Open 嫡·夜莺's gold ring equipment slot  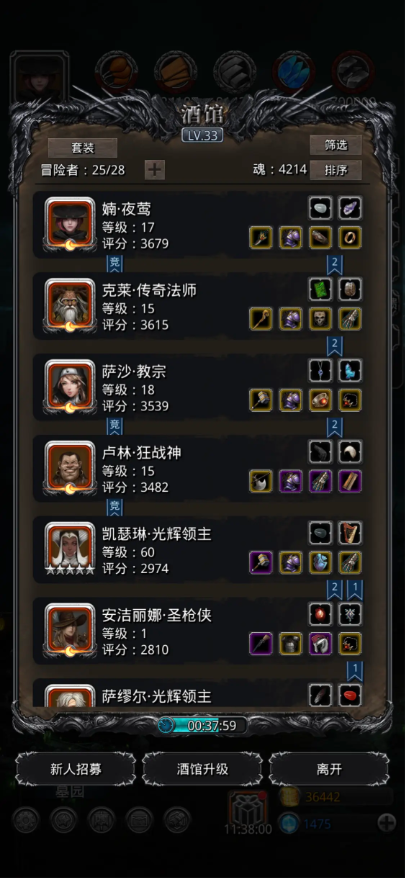pyautogui.click(x=350, y=237)
